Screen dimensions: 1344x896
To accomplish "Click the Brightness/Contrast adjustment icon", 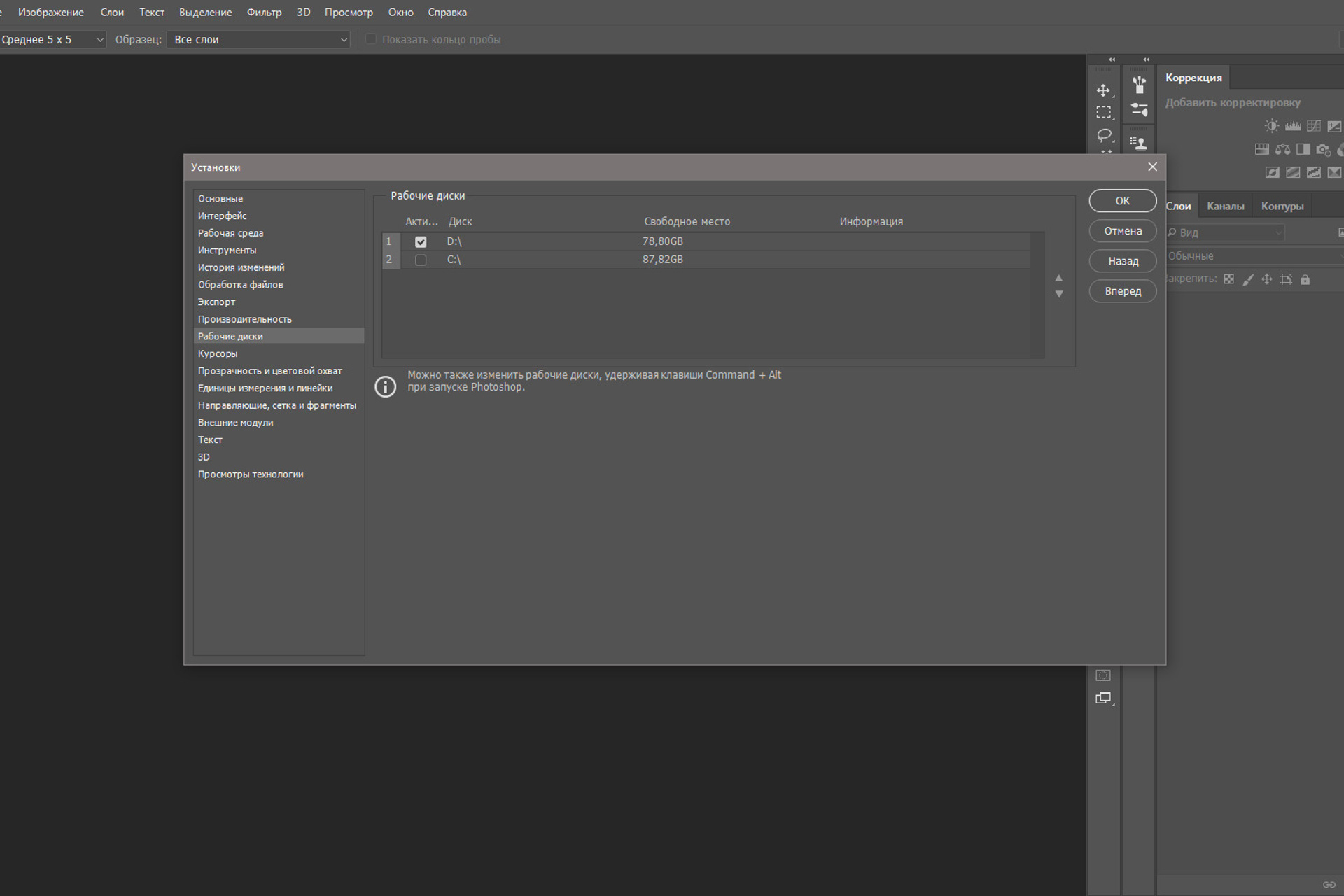I will point(1271,126).
